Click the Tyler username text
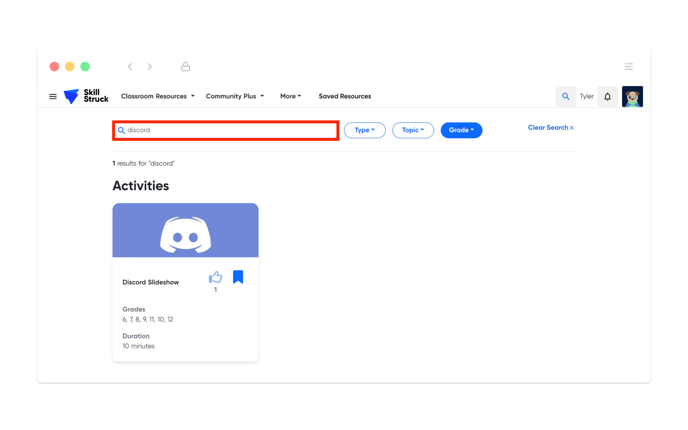688x430 pixels. (587, 97)
